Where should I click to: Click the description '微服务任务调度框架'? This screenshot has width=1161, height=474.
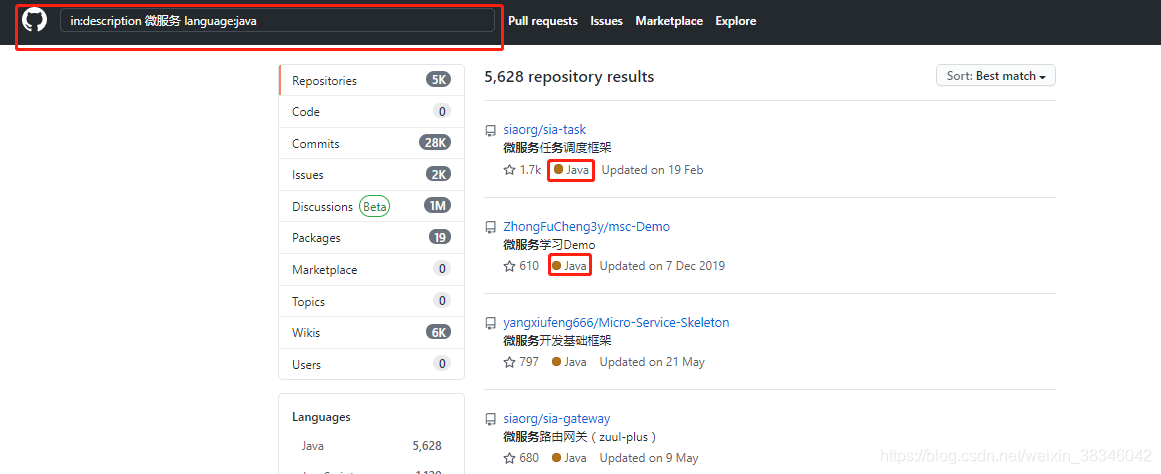[558, 148]
